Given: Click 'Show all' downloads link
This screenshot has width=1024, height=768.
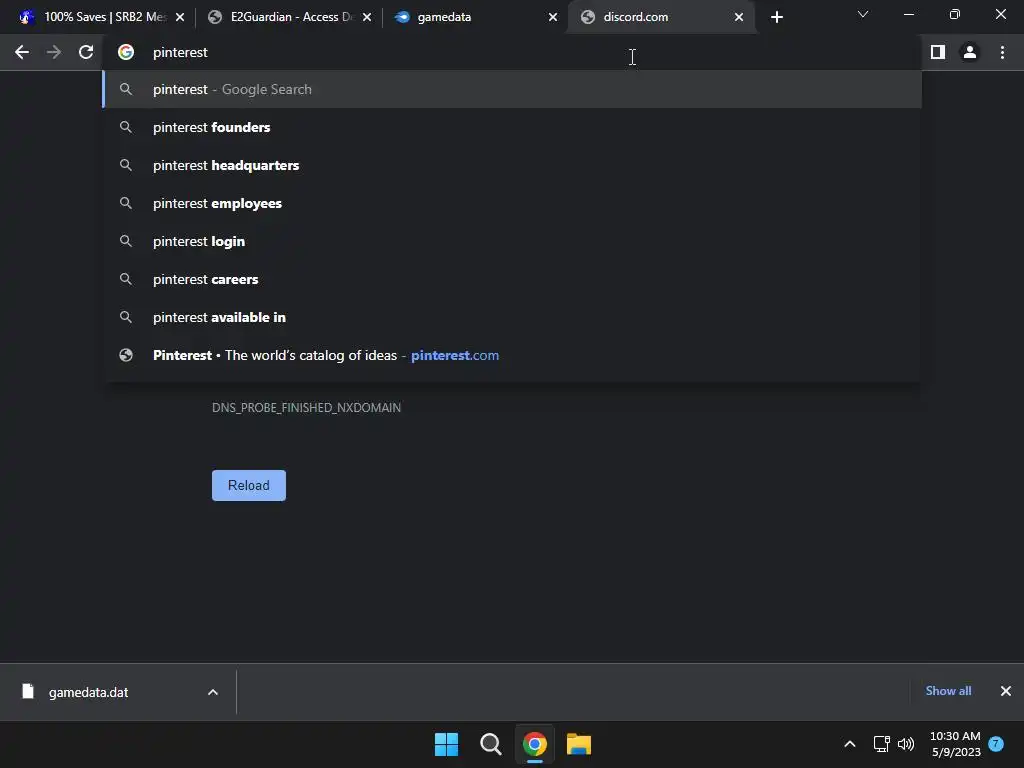Looking at the screenshot, I should point(948,691).
